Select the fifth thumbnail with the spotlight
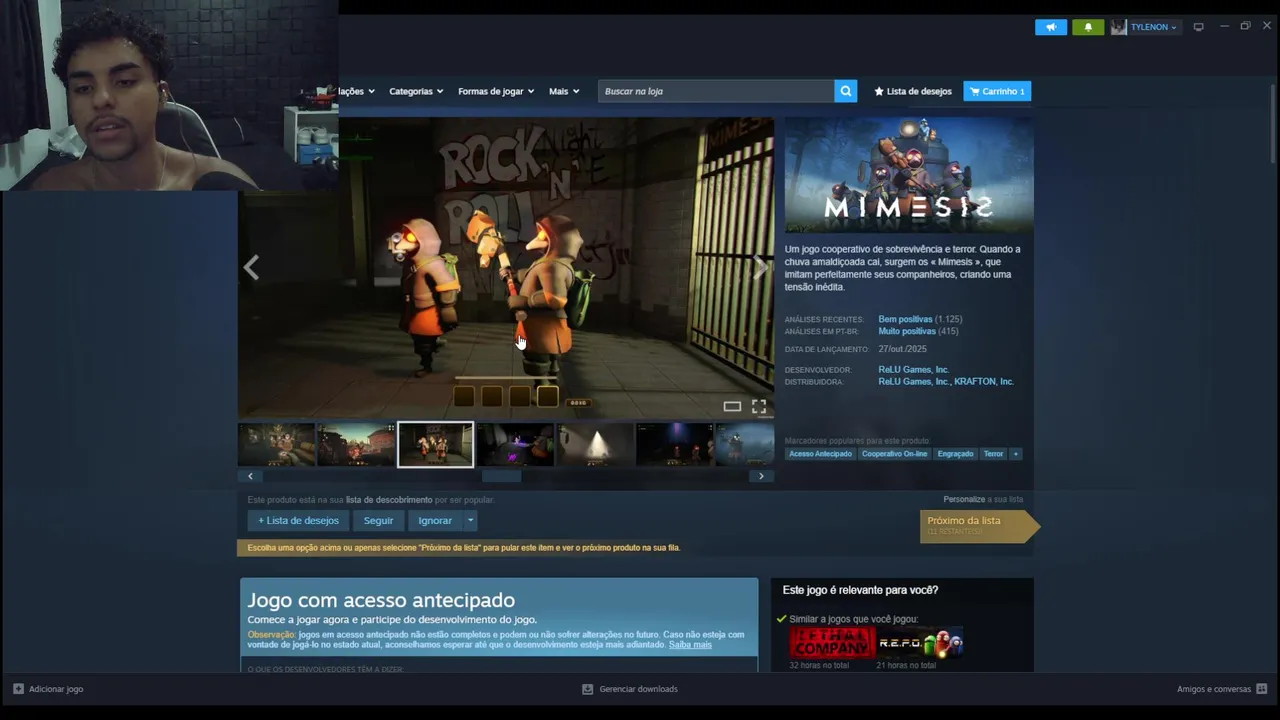This screenshot has width=1280, height=720. click(595, 445)
